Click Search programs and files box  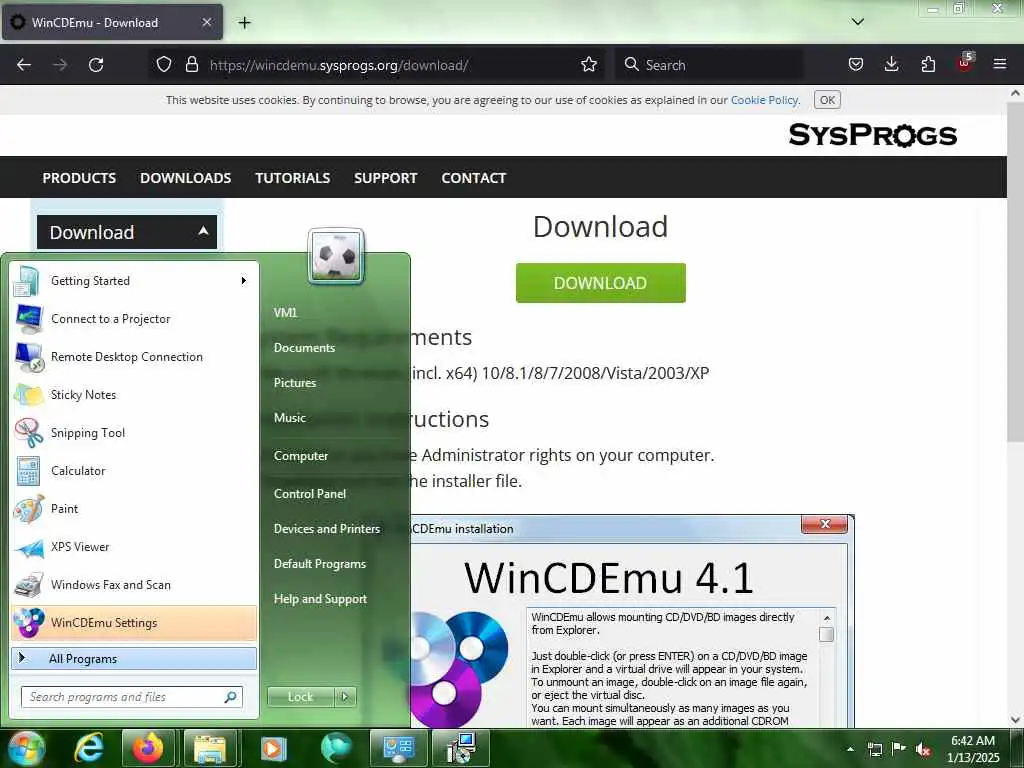pos(132,697)
